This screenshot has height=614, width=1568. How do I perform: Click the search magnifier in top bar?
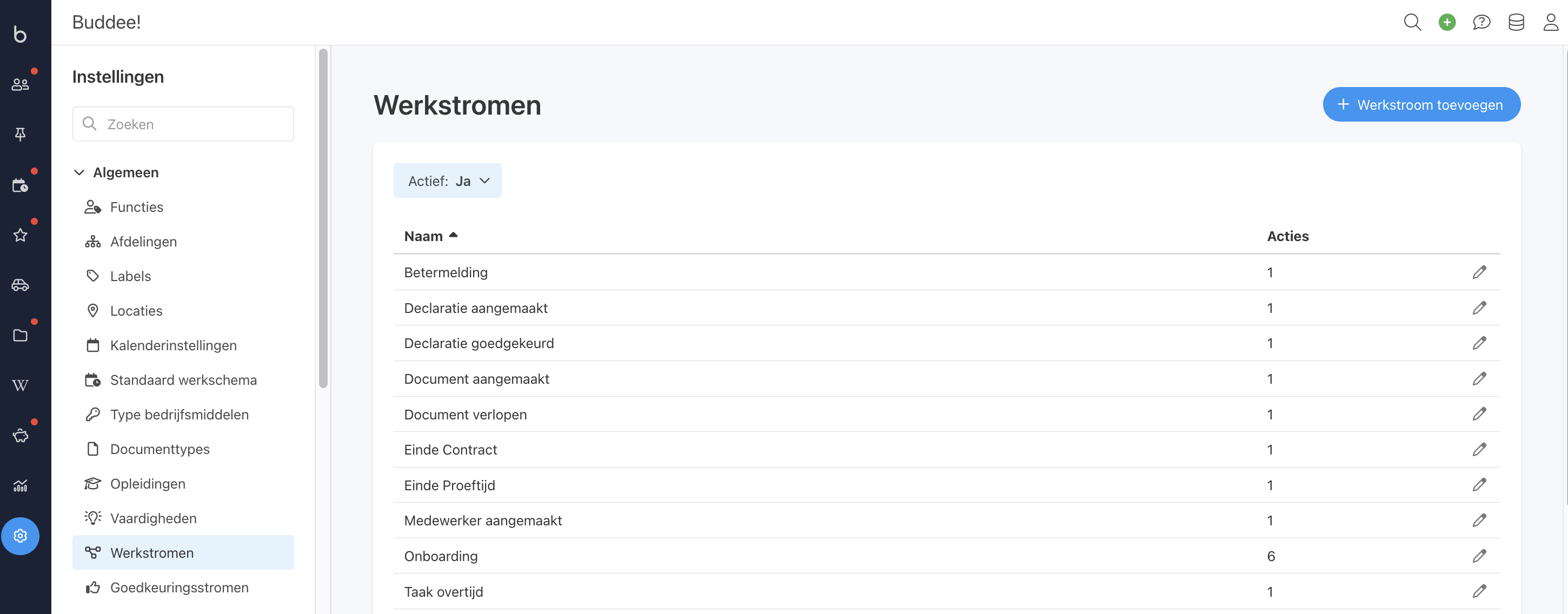tap(1412, 23)
